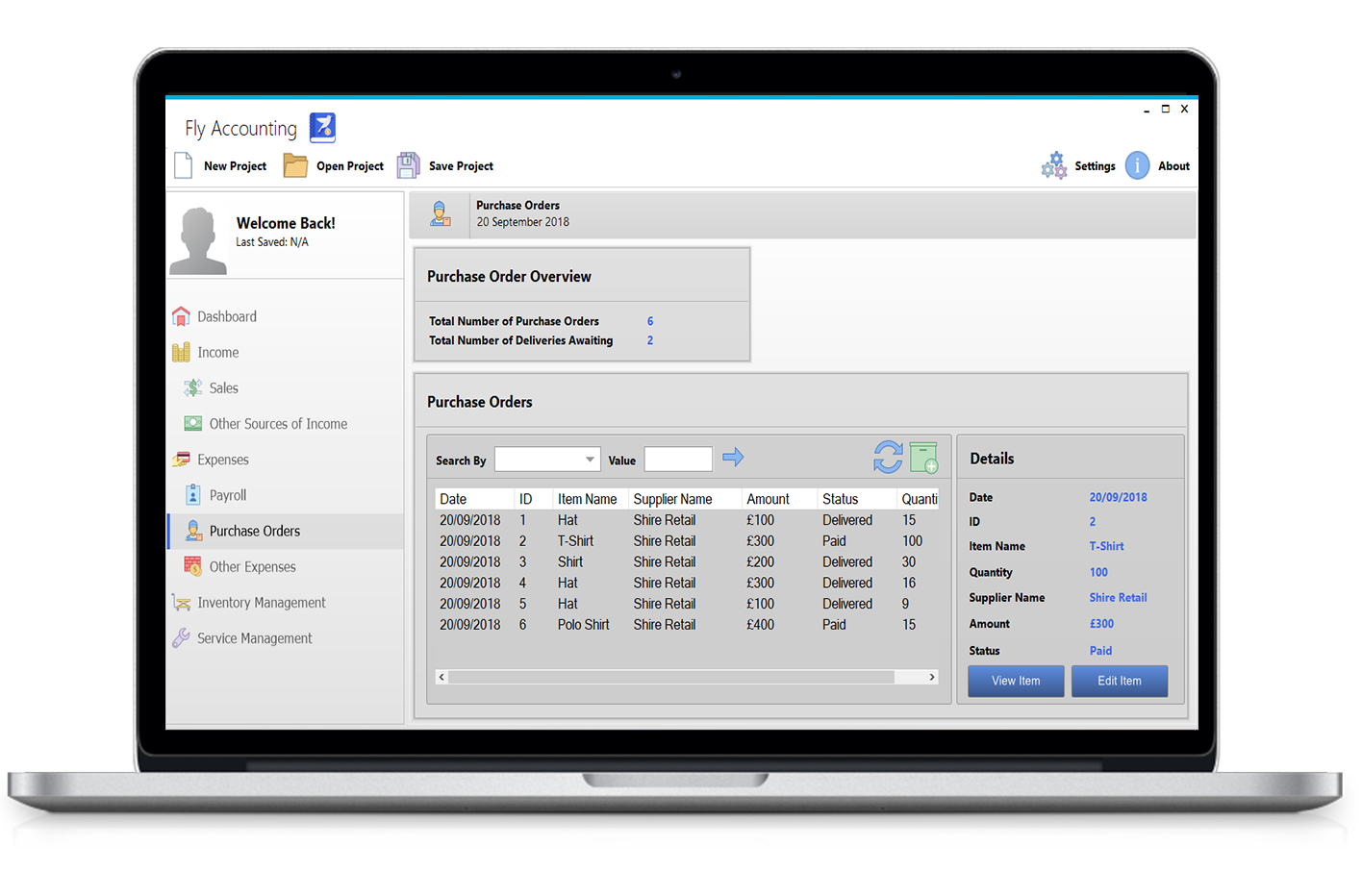This screenshot has height=896, width=1362.
Task: Click the Value search input field
Action: (678, 460)
